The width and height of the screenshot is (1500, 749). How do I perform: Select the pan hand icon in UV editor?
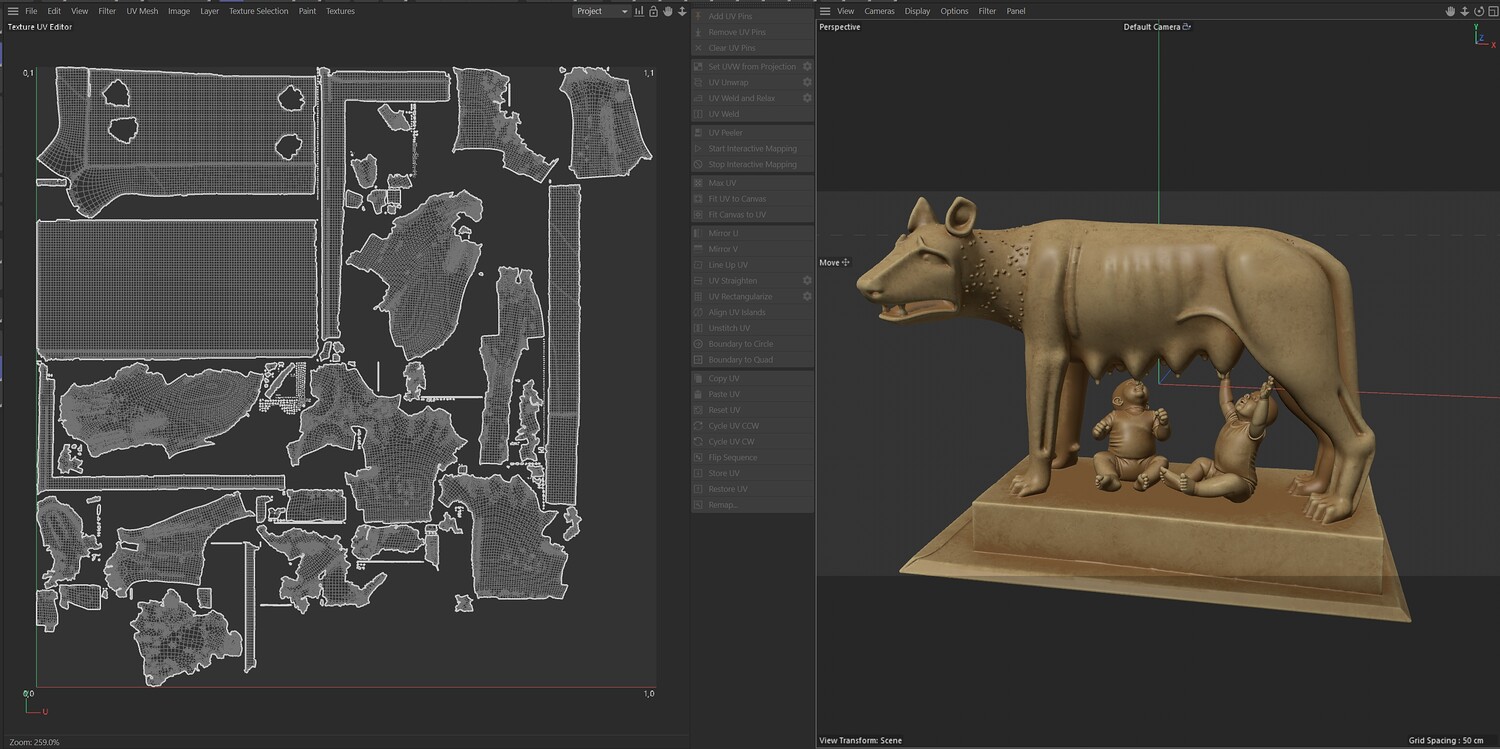[x=668, y=11]
